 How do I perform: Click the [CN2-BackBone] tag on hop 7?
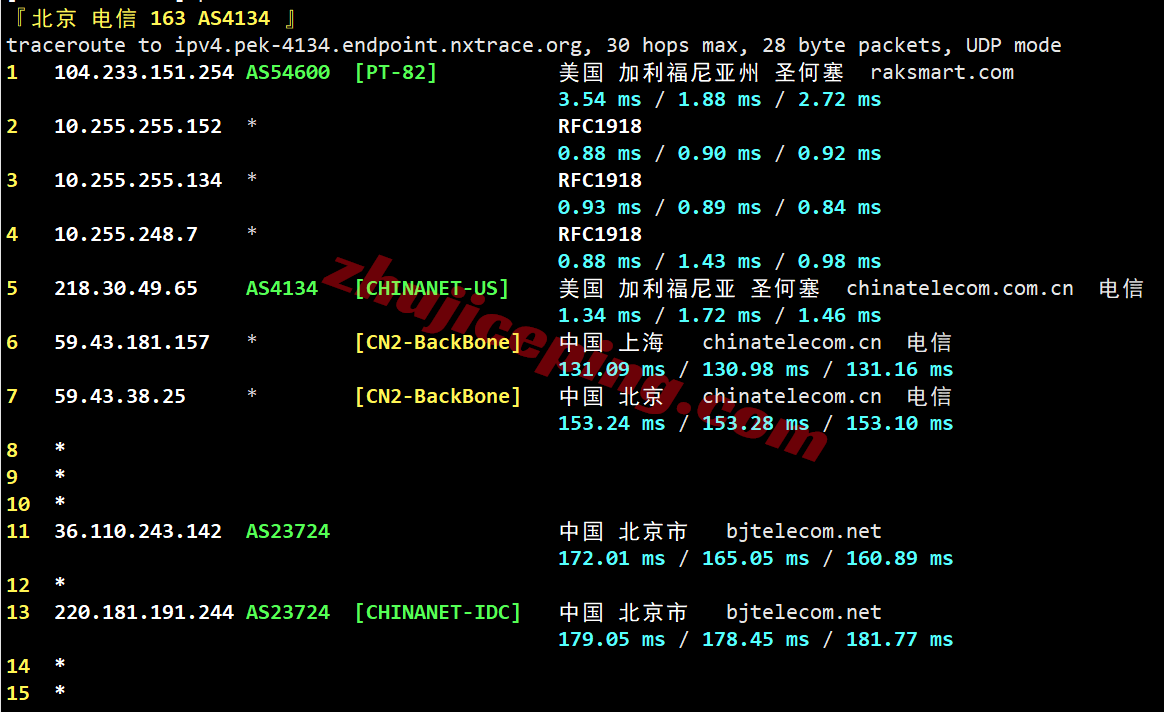tap(437, 397)
